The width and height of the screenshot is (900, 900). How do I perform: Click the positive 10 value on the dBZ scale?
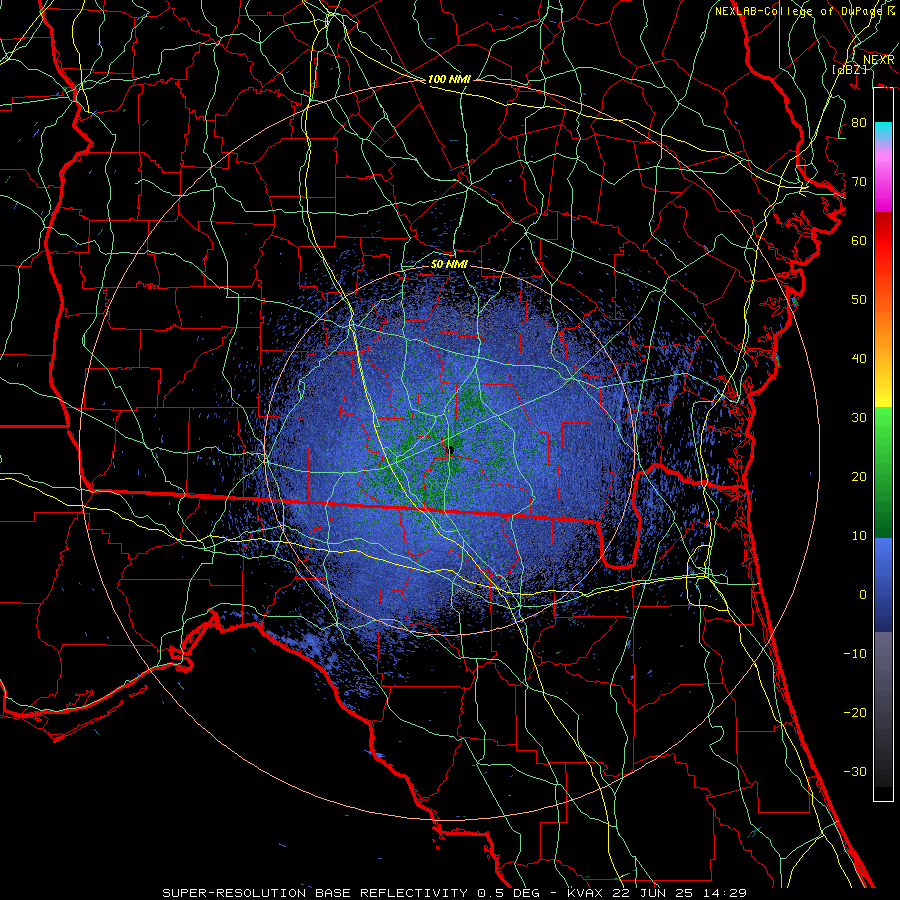(859, 536)
